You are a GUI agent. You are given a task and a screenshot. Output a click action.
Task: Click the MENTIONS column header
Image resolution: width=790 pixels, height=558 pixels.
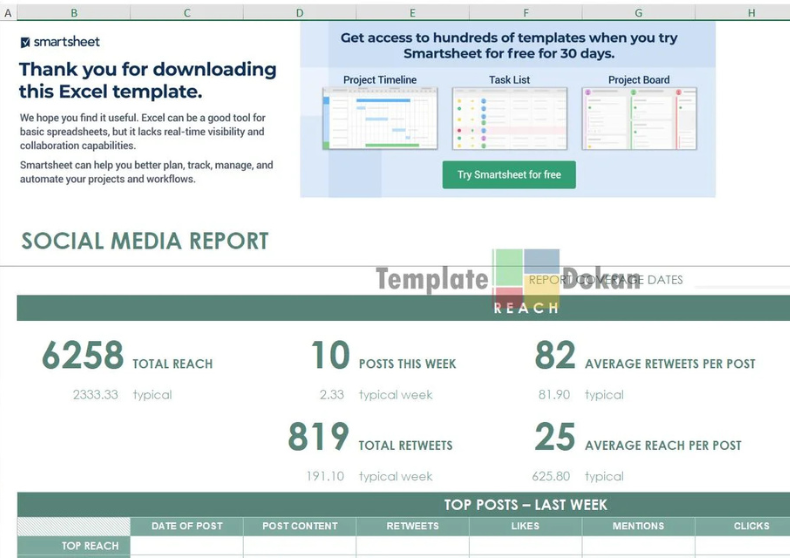(x=638, y=526)
